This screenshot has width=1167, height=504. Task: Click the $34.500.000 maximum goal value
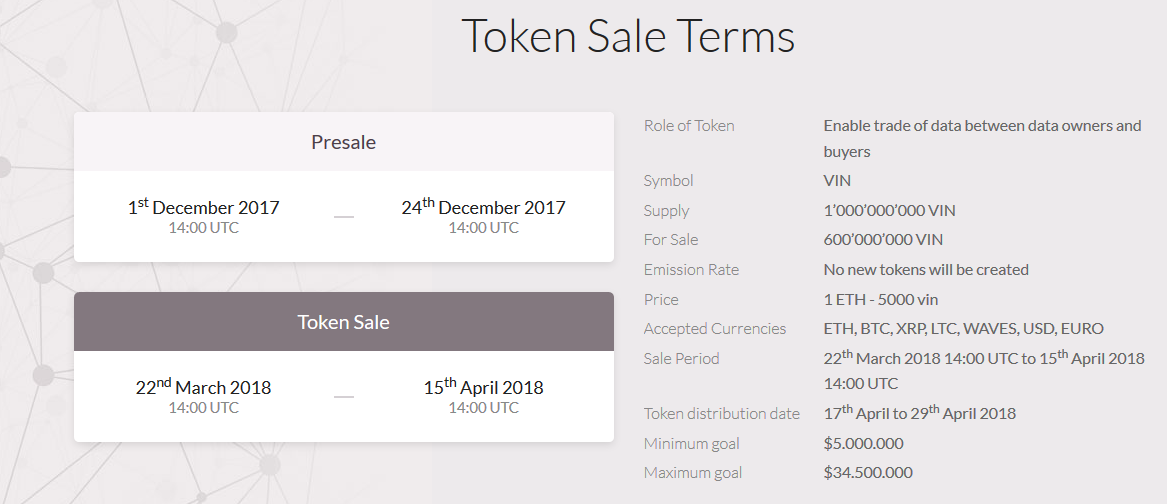868,472
